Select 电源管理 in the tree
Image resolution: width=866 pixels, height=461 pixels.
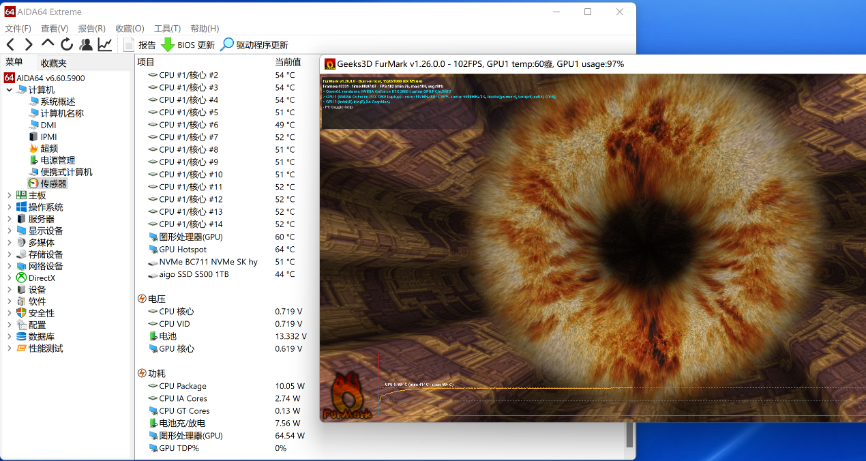56,160
